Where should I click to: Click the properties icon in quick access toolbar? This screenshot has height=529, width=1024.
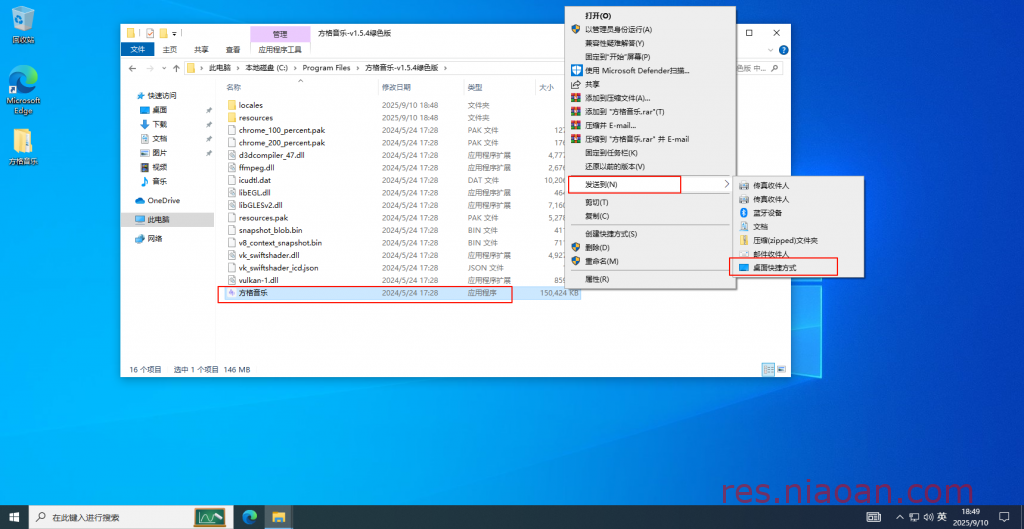tap(150, 33)
